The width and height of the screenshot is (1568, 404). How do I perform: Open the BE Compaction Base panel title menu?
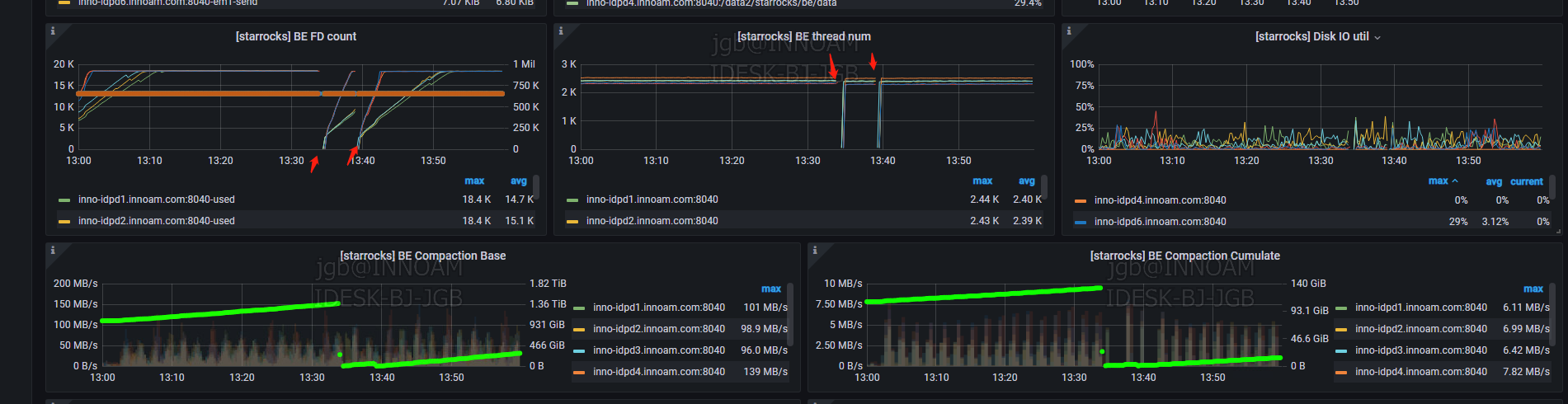tap(423, 256)
